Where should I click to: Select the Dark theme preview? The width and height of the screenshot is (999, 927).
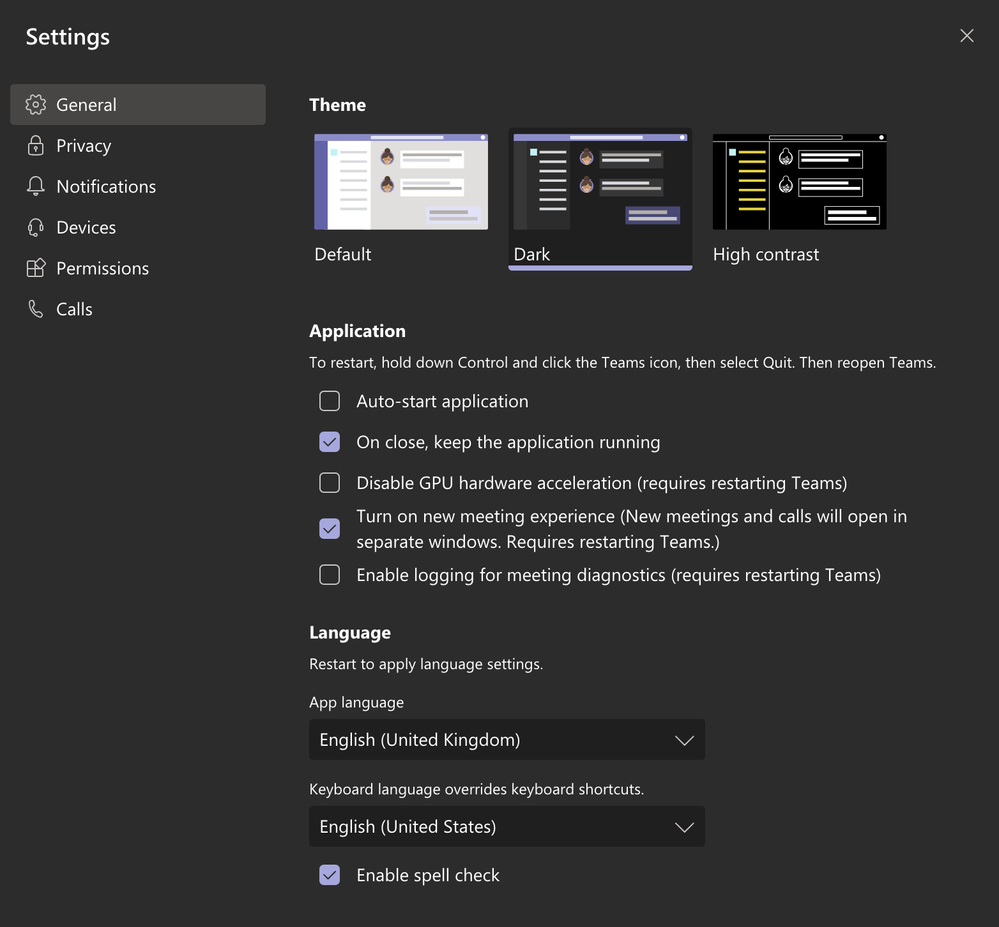(600, 182)
